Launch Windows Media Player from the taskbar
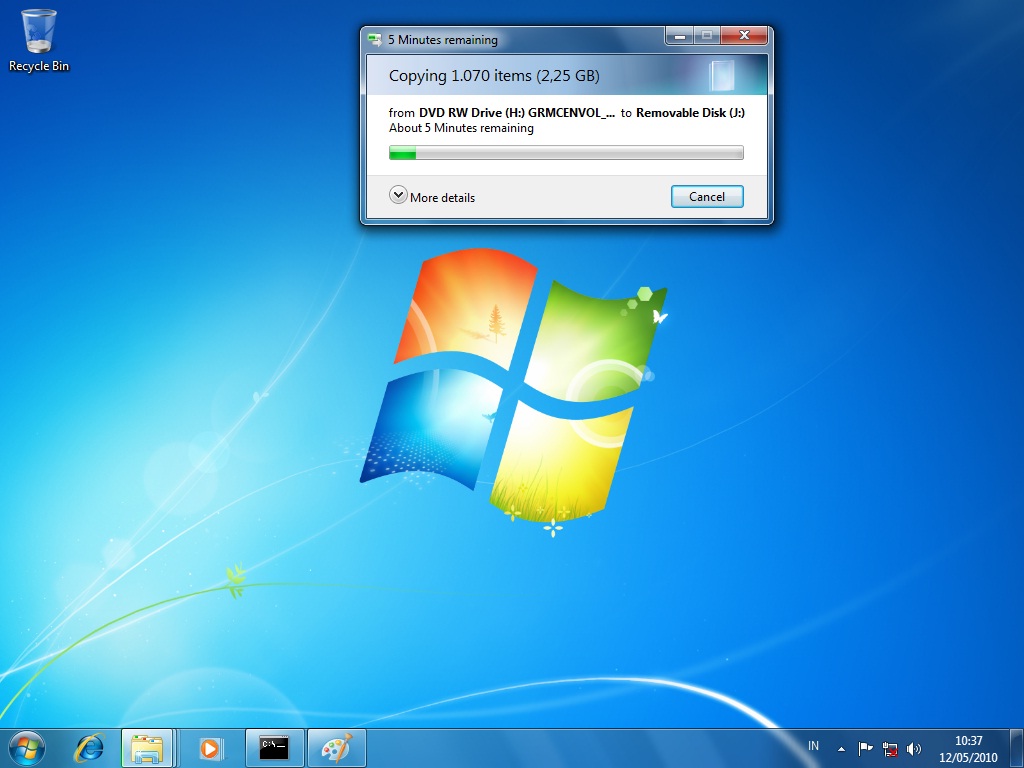The height and width of the screenshot is (768, 1024). point(210,748)
